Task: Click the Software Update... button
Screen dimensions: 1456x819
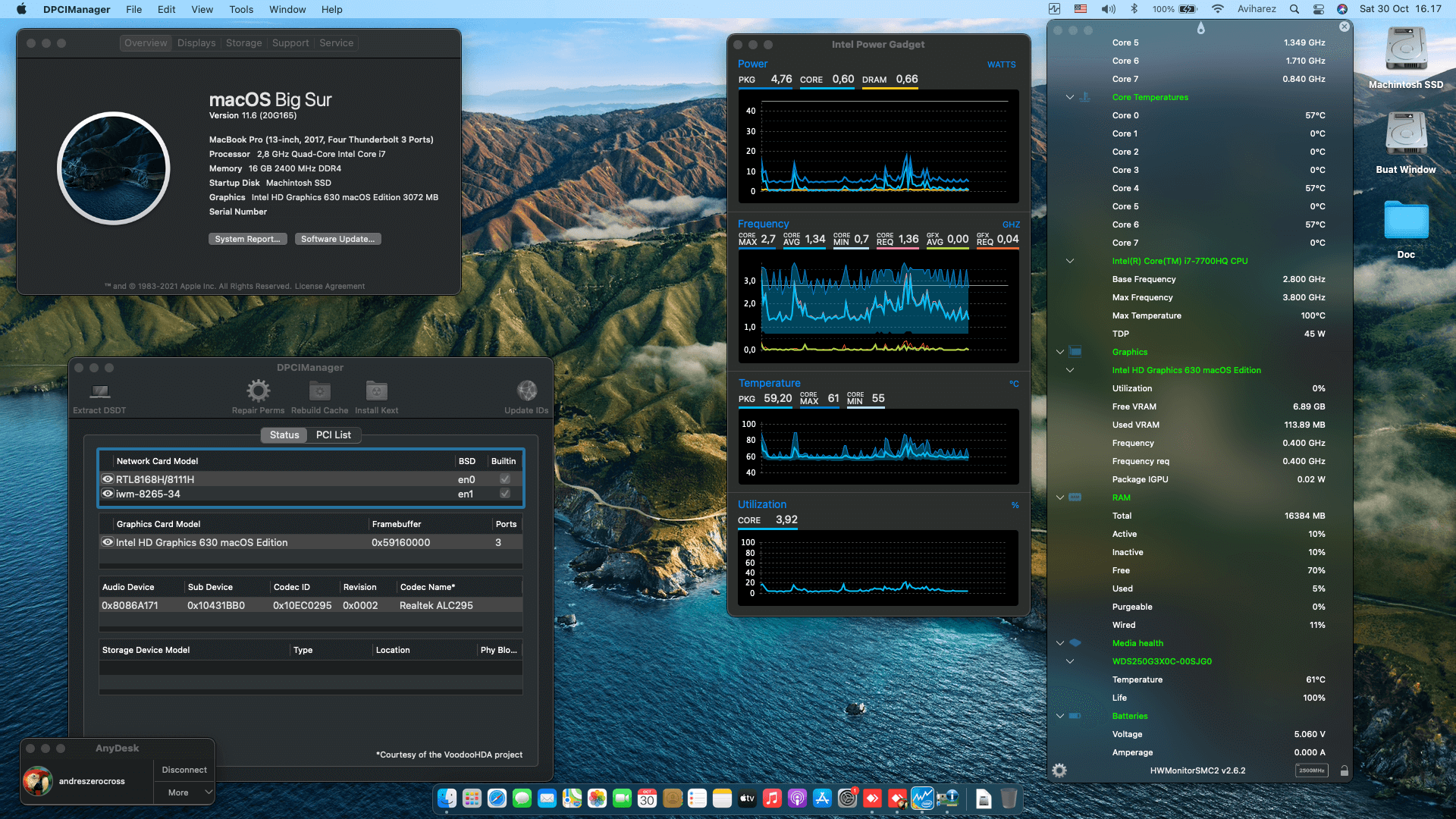Action: pyautogui.click(x=337, y=239)
